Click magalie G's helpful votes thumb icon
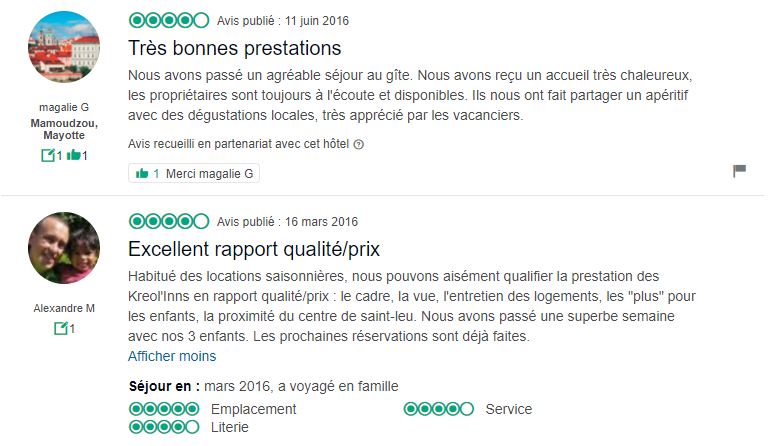768x446 pixels. click(x=73, y=155)
